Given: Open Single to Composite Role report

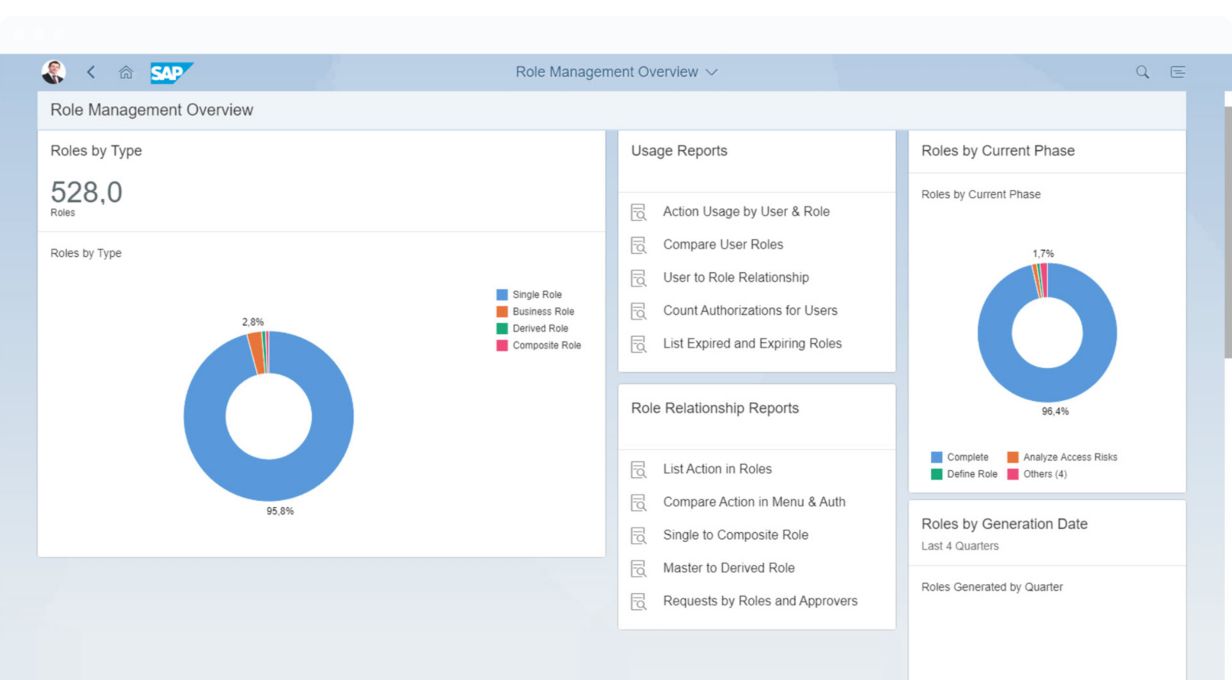Looking at the screenshot, I should (x=735, y=535).
